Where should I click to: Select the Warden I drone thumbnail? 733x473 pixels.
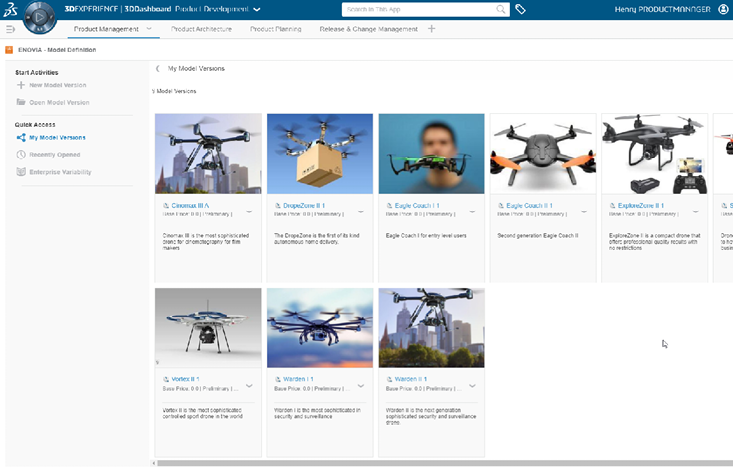pos(320,328)
